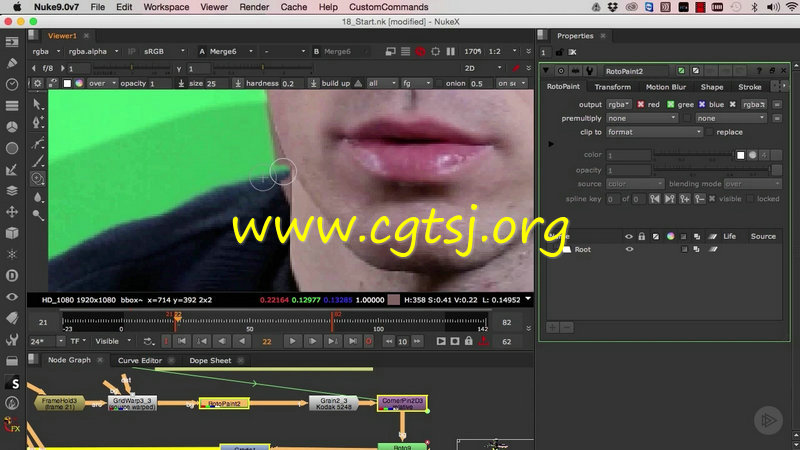Pause the viewer updates
The height and width of the screenshot is (450, 800).
tap(451, 52)
